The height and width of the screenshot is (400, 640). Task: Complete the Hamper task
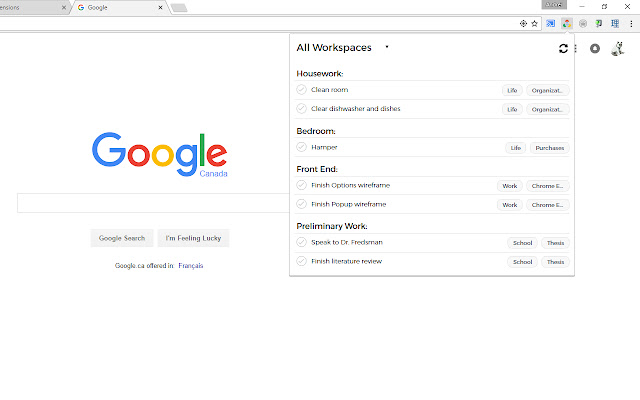301,147
